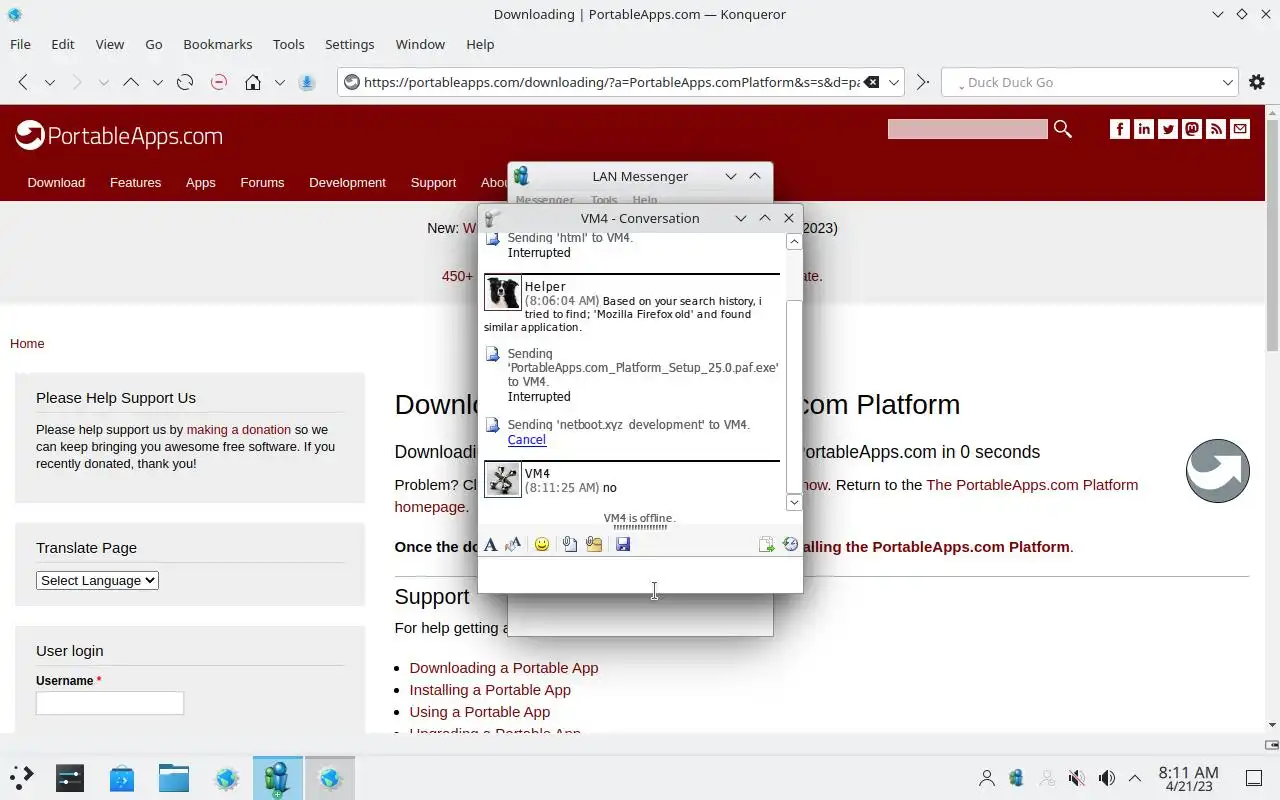The width and height of the screenshot is (1280, 800).
Task: Open the File menu
Action: pos(20,44)
